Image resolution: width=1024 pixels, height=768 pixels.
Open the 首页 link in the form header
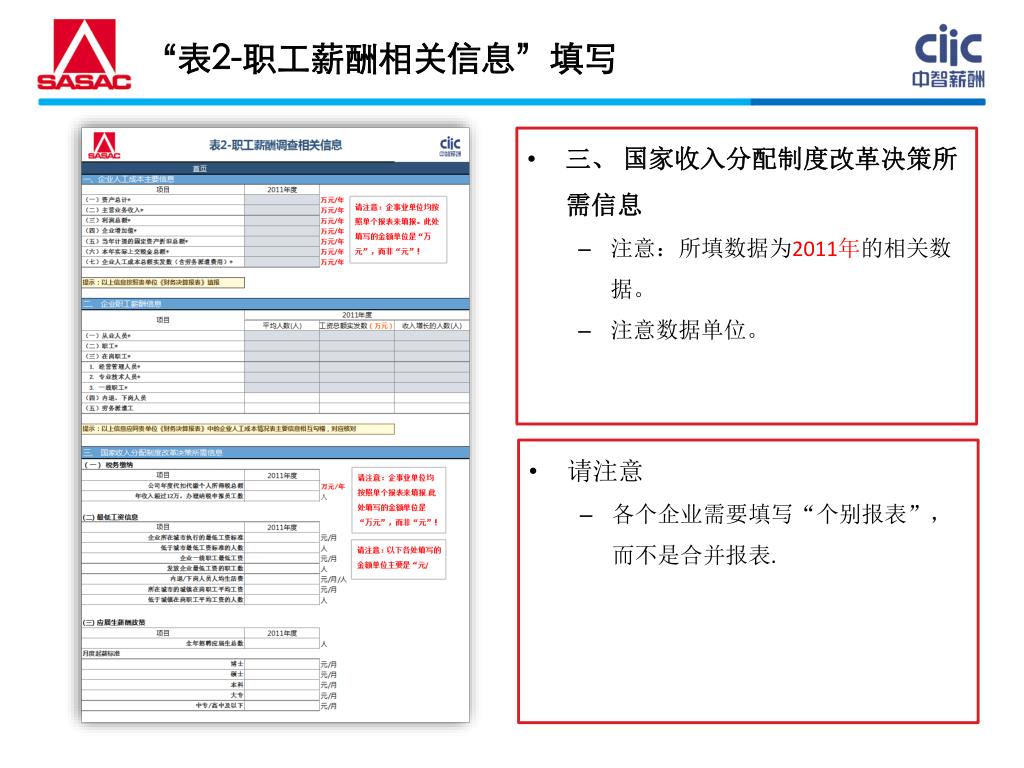point(200,168)
